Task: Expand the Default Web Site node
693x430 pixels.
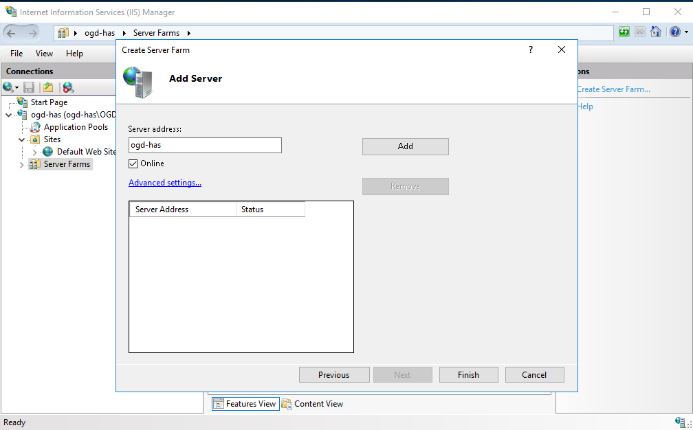Action: 34,152
